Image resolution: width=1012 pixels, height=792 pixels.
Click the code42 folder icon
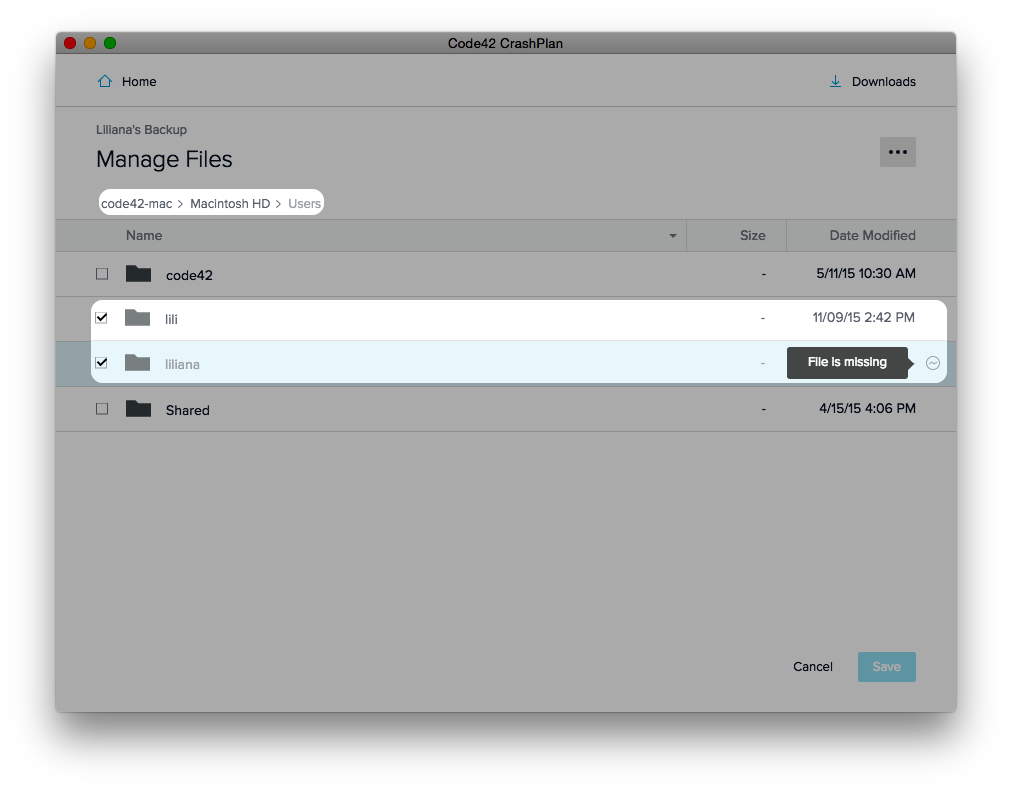pyautogui.click(x=138, y=273)
